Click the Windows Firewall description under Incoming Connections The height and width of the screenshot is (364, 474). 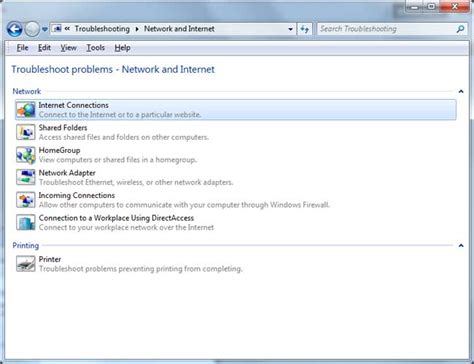(x=184, y=205)
